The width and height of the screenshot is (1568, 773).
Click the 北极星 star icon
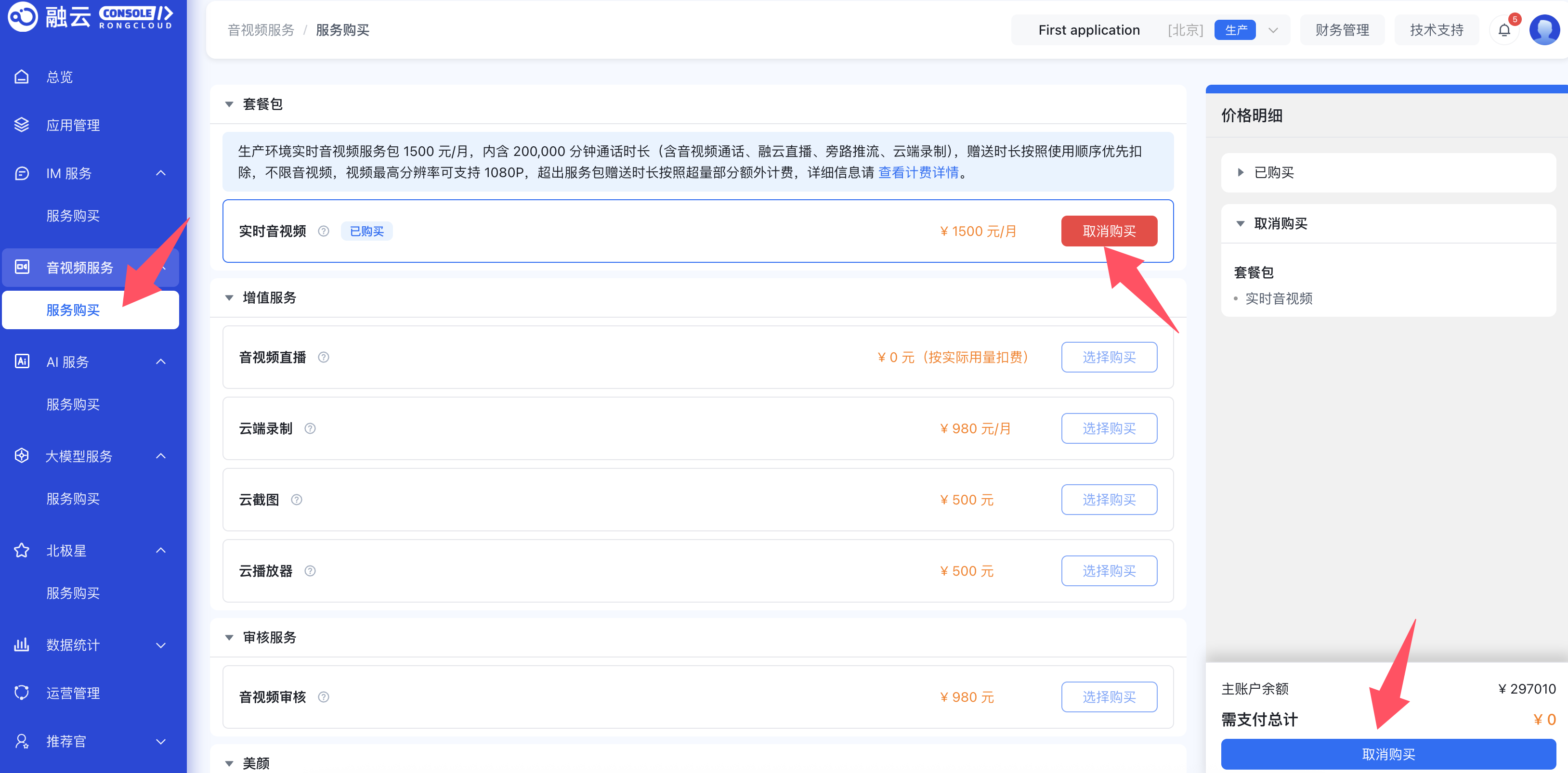[22, 550]
